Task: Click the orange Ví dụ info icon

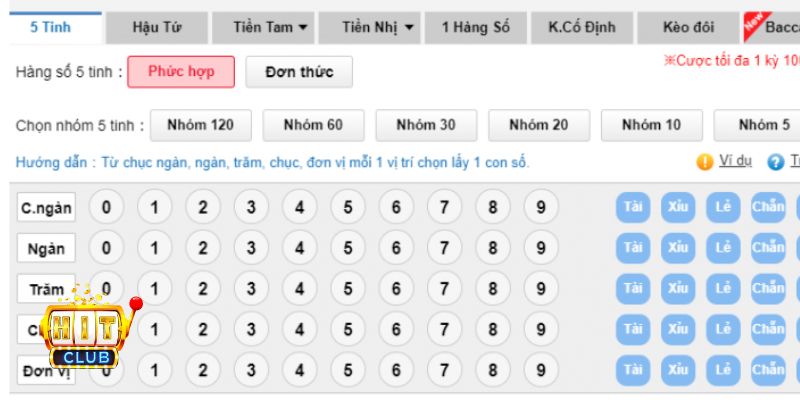Action: [704, 162]
